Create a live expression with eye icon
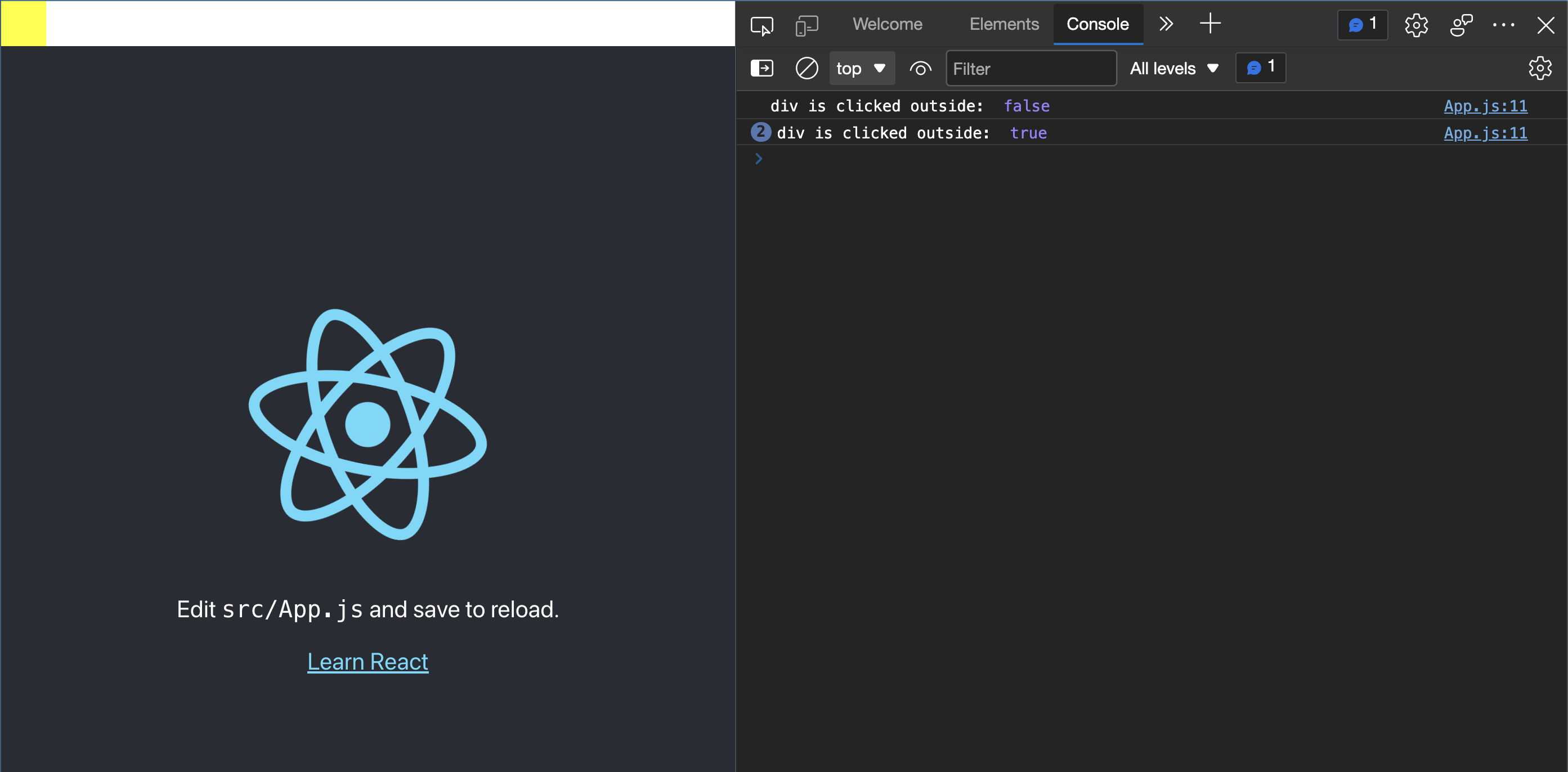Image resolution: width=1568 pixels, height=772 pixels. (920, 68)
